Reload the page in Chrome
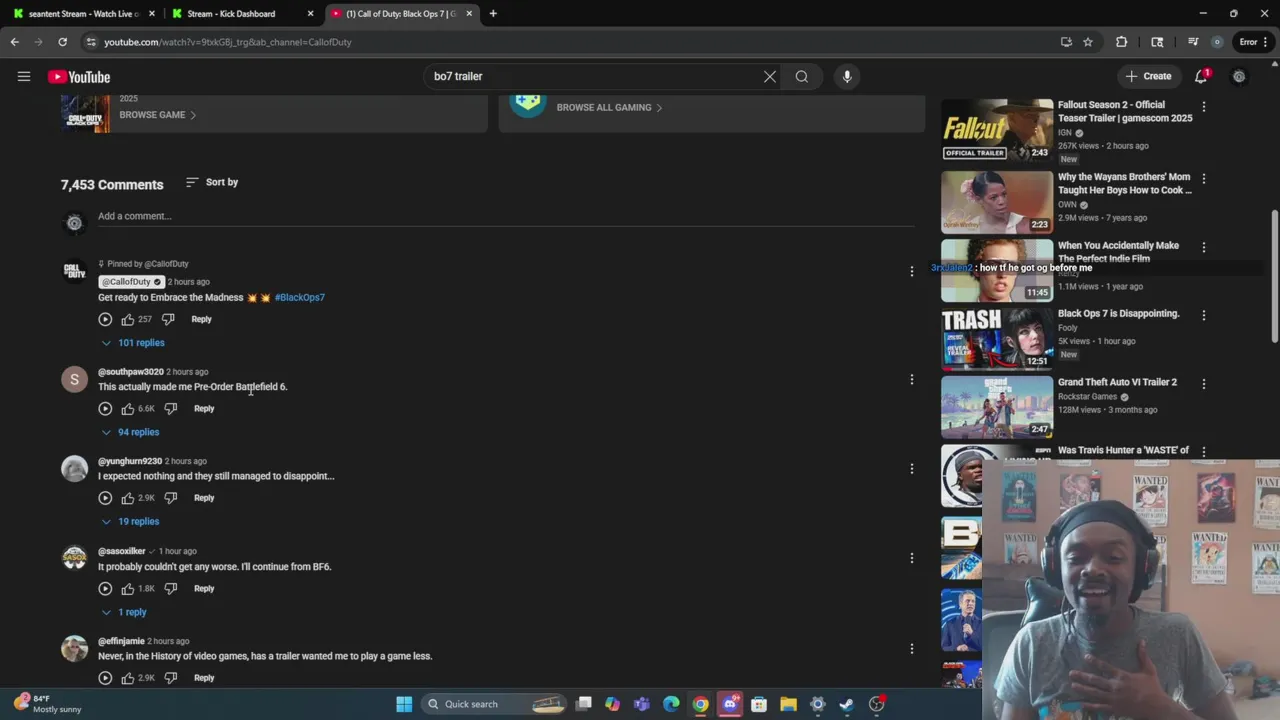1280x720 pixels. 62,42
